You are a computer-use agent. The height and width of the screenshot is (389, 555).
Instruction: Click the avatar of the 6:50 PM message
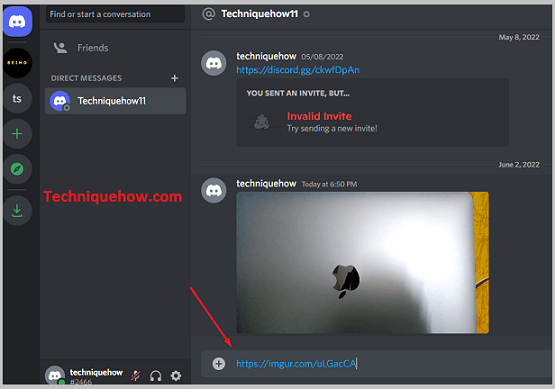click(214, 190)
